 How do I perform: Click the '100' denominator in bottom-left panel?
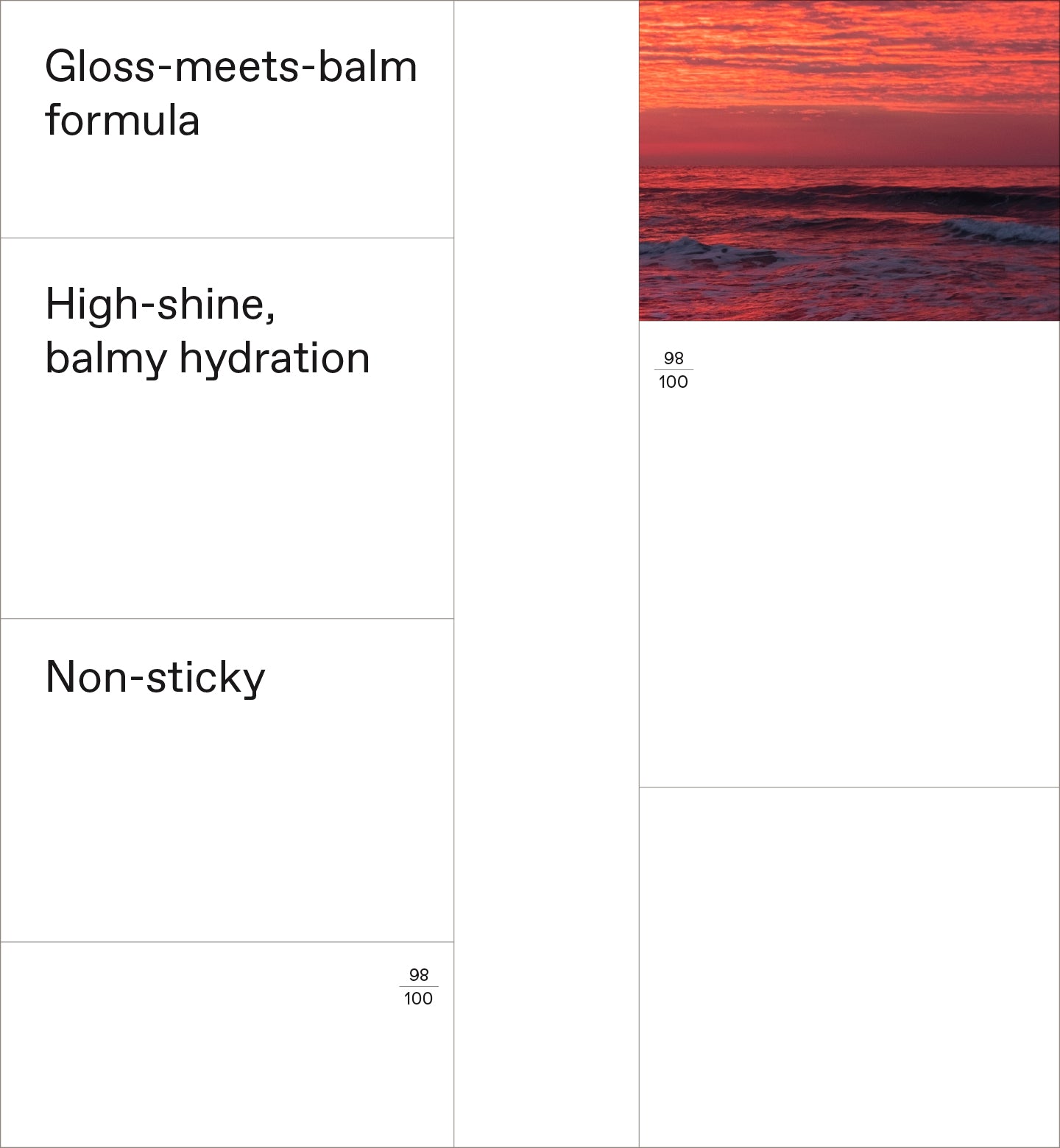[418, 999]
